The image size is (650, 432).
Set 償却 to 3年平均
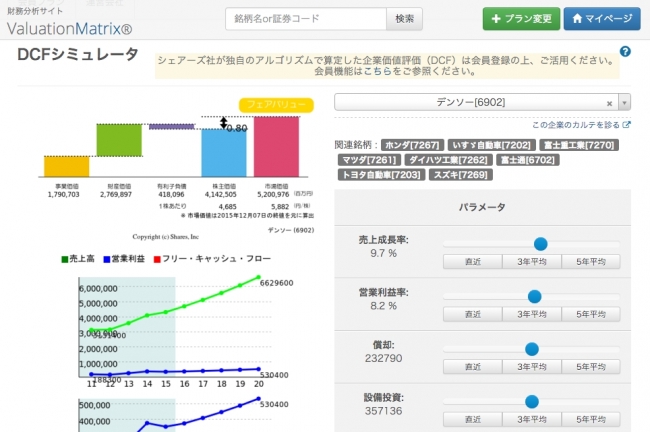(x=532, y=367)
